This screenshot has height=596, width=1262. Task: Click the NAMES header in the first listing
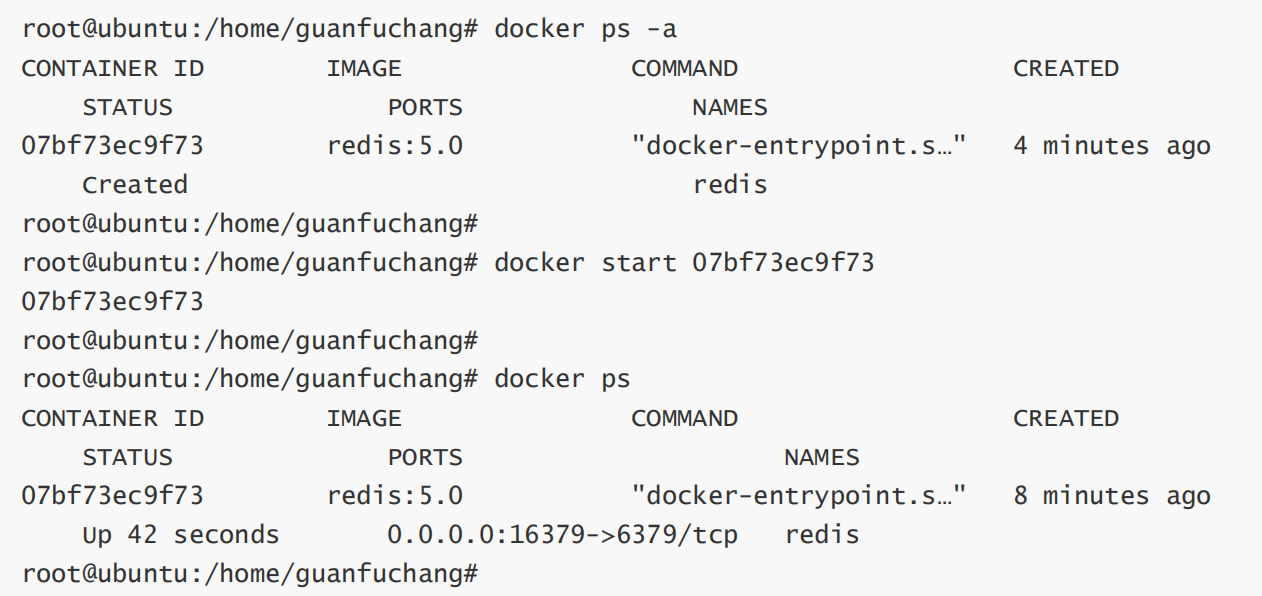(730, 107)
